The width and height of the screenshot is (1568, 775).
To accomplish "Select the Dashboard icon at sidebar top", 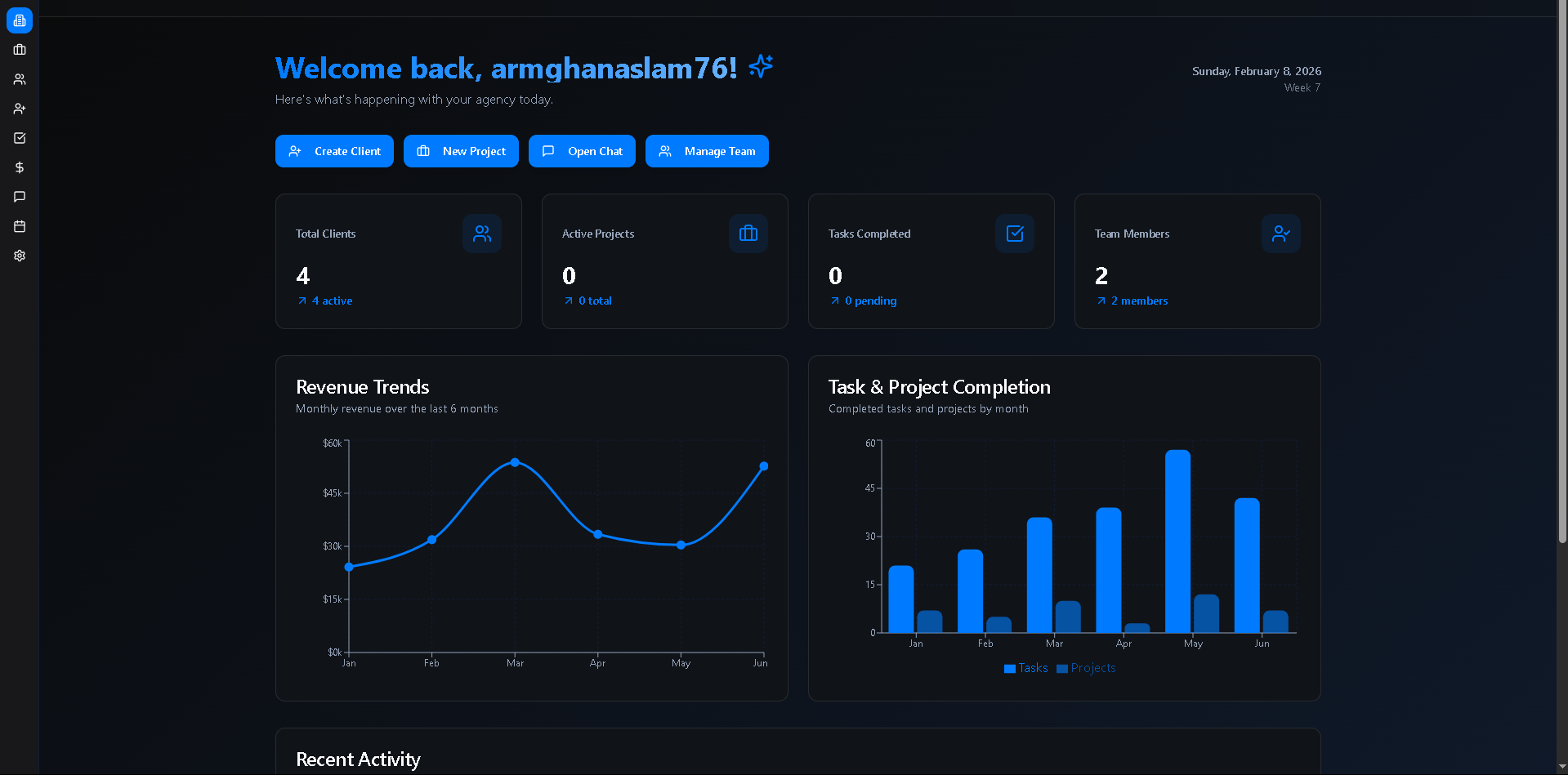I will tap(19, 20).
